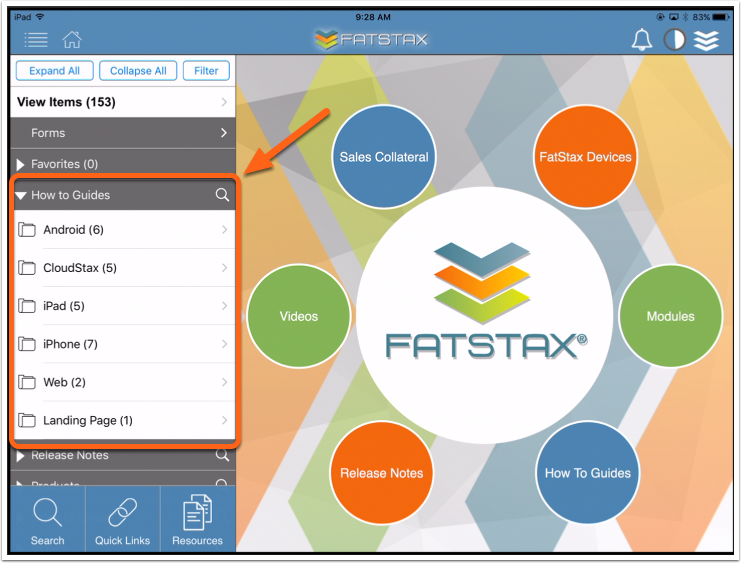Click the Forms row chevron arrow

coord(224,133)
